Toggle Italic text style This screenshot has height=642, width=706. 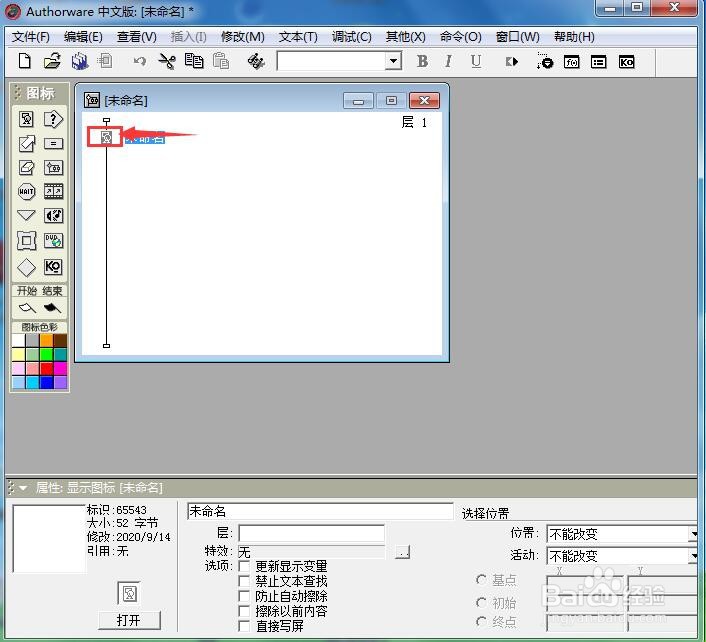[448, 61]
